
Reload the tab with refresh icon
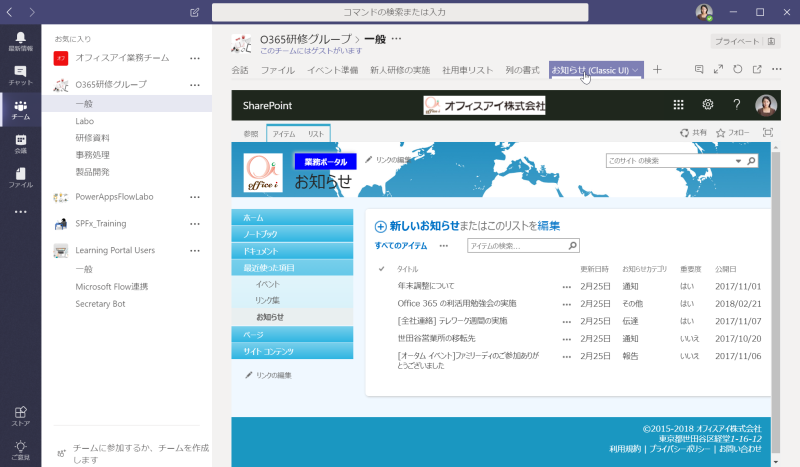[738, 69]
